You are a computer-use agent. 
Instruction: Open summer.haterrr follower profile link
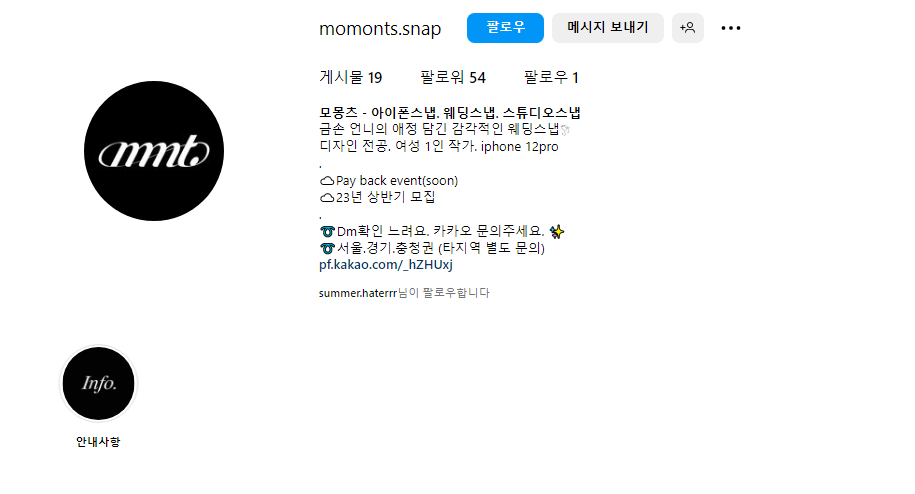pyautogui.click(x=358, y=293)
